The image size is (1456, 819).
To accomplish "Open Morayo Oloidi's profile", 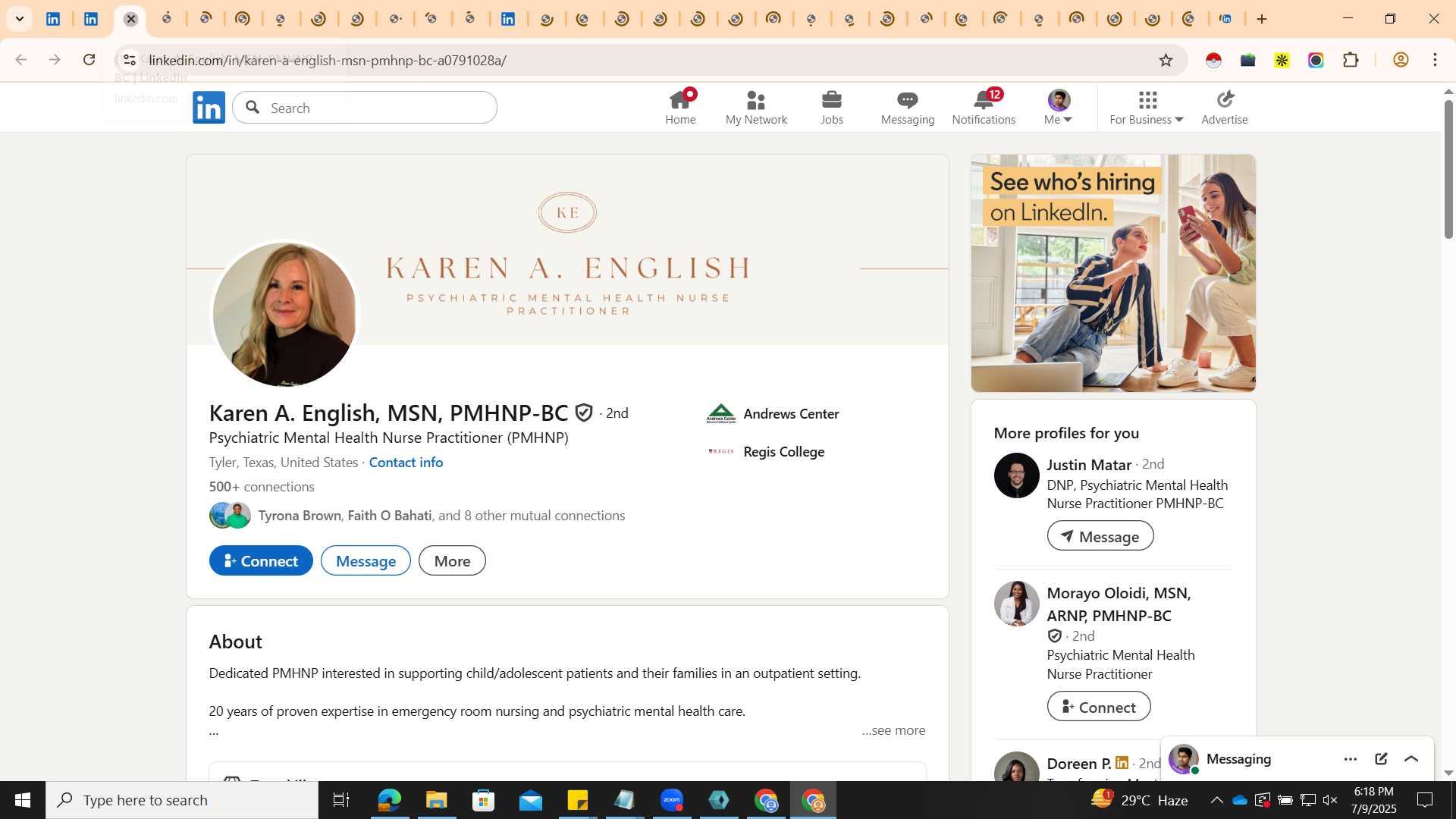I will 1119,604.
